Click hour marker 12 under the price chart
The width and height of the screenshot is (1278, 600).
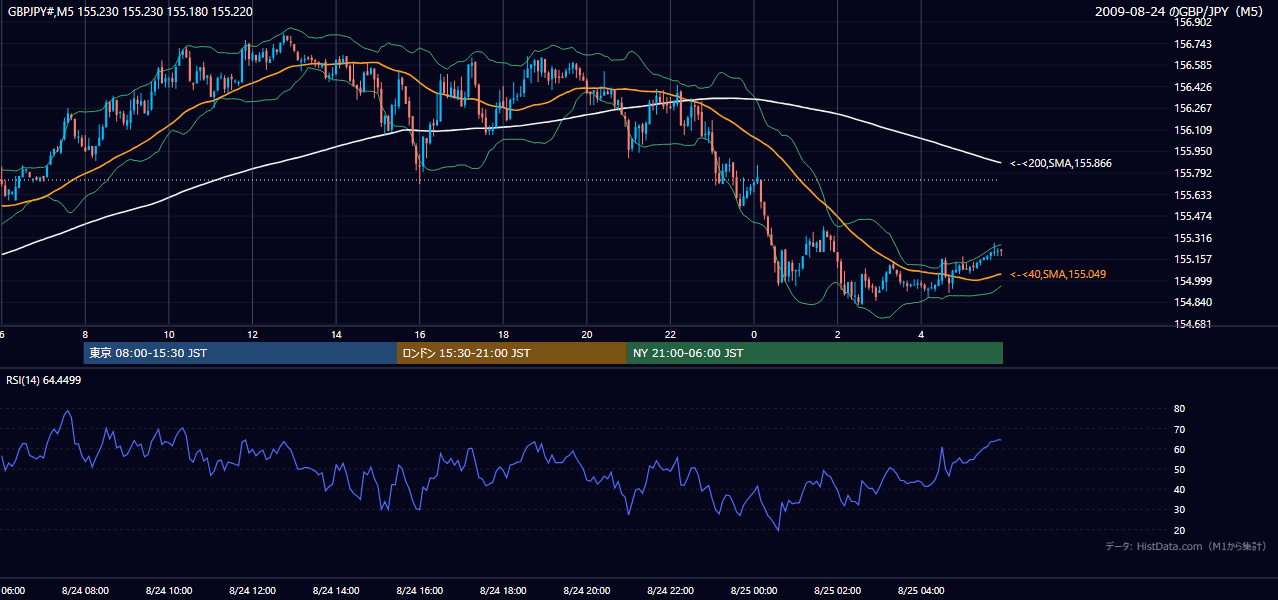click(252, 335)
